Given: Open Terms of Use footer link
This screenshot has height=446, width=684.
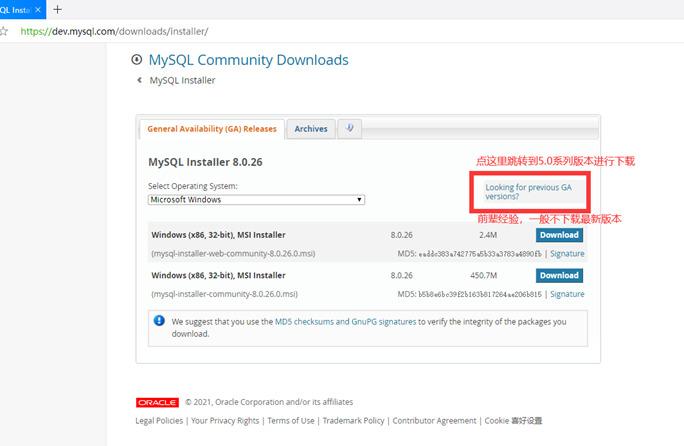Looking at the screenshot, I should coord(291,421).
